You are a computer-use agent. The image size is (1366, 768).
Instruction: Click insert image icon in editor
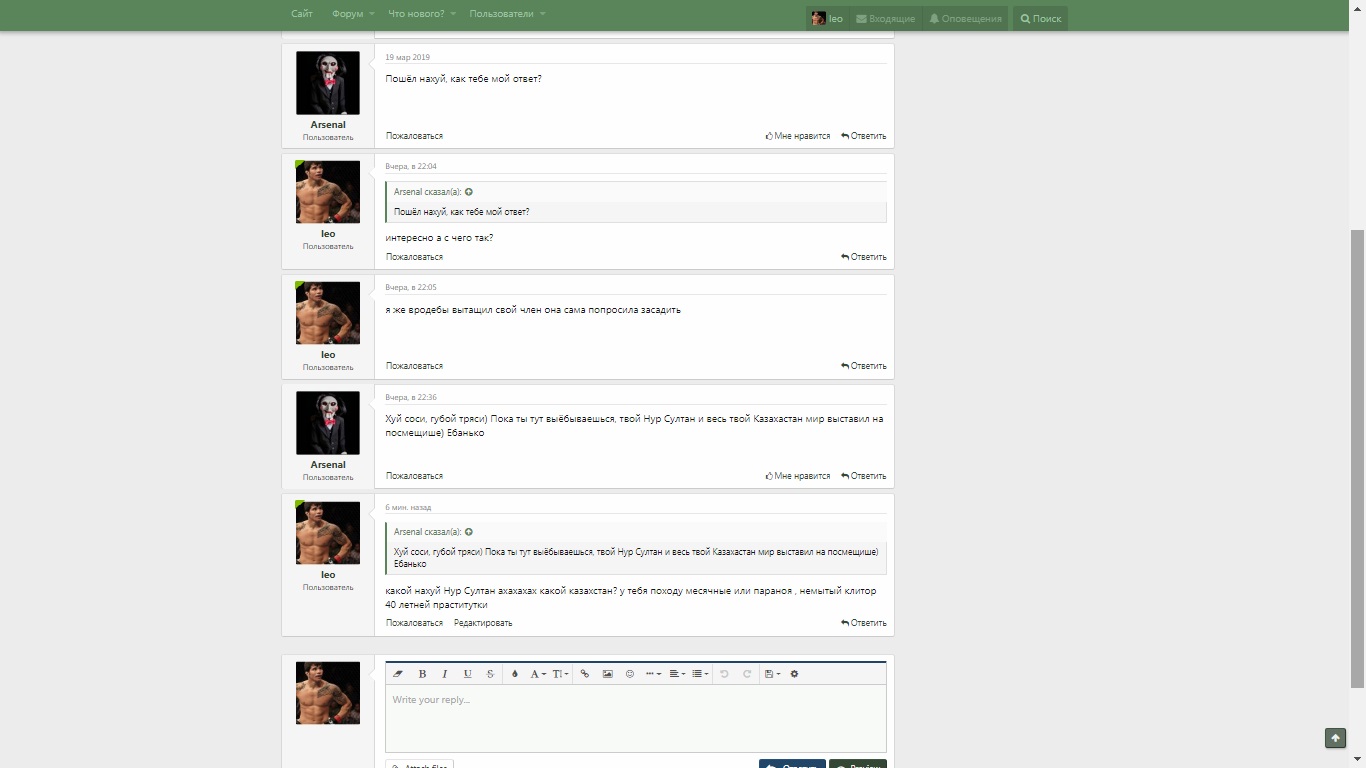point(607,674)
